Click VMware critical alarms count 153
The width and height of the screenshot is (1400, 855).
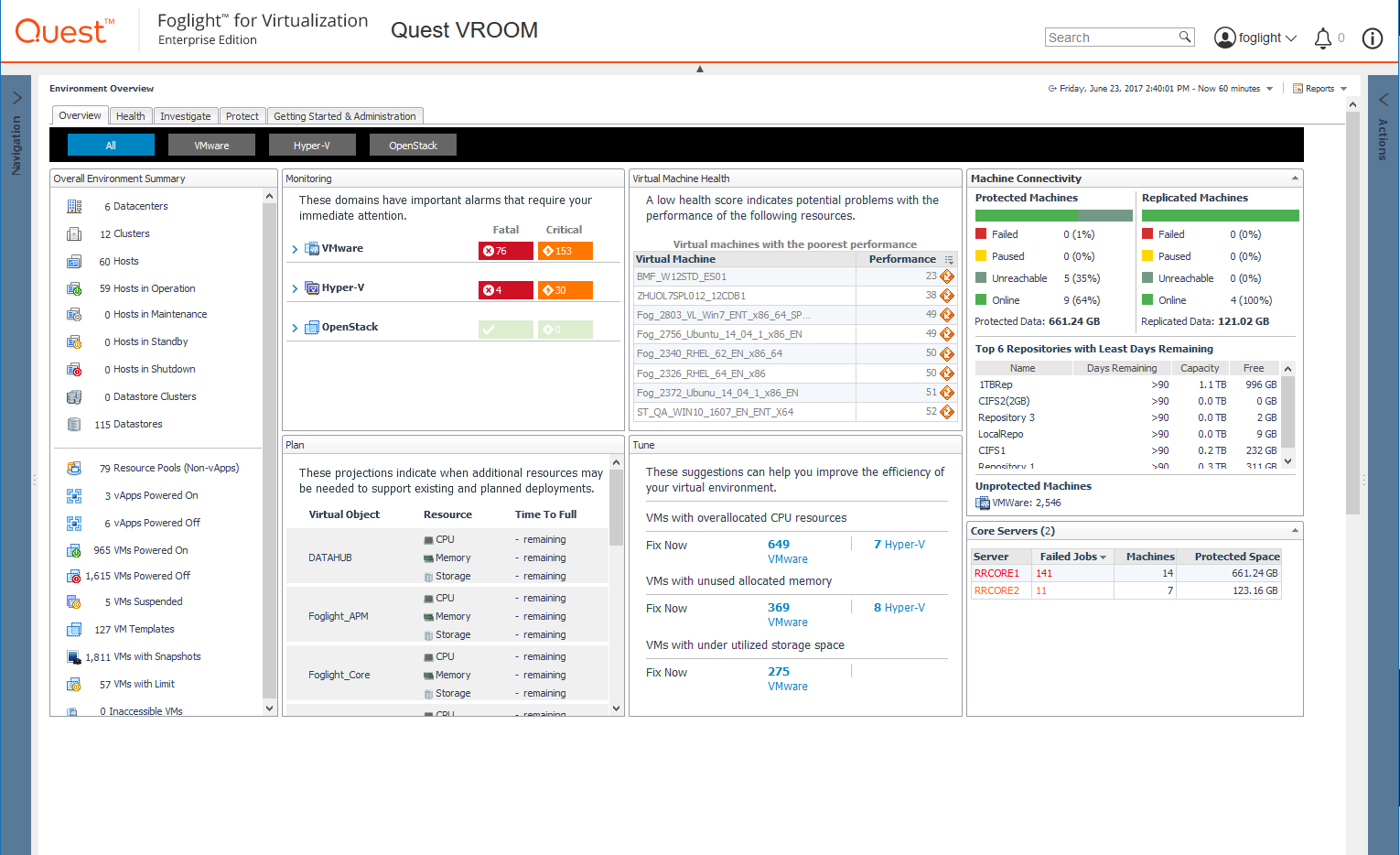click(565, 251)
